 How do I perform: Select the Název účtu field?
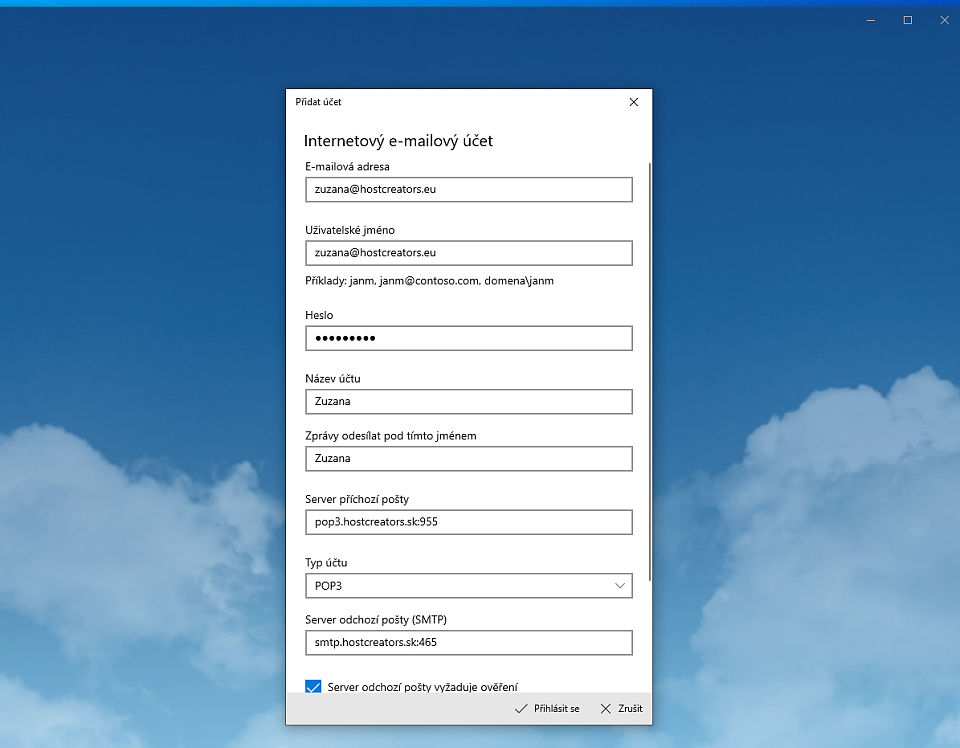click(468, 401)
